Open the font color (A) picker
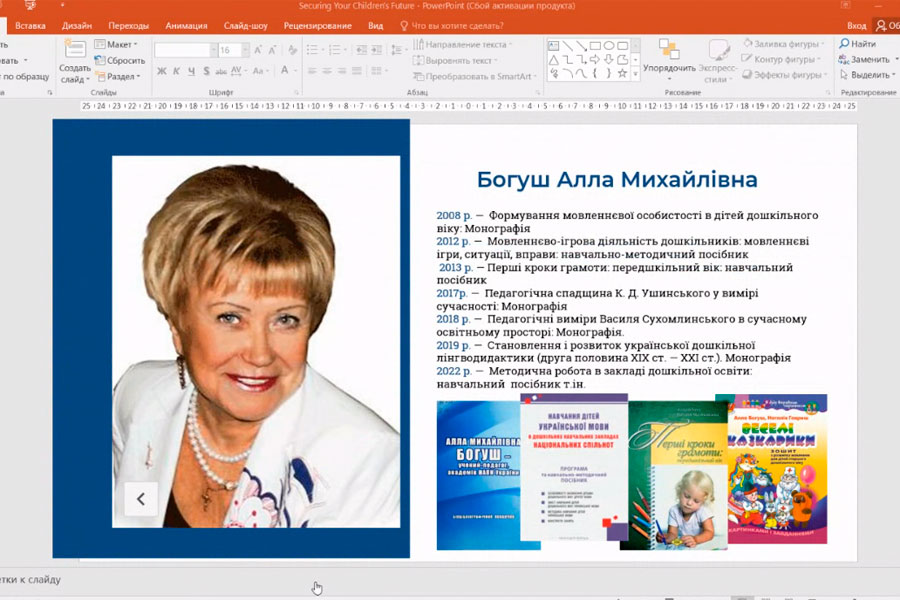Image resolution: width=900 pixels, height=600 pixels. coord(285,71)
